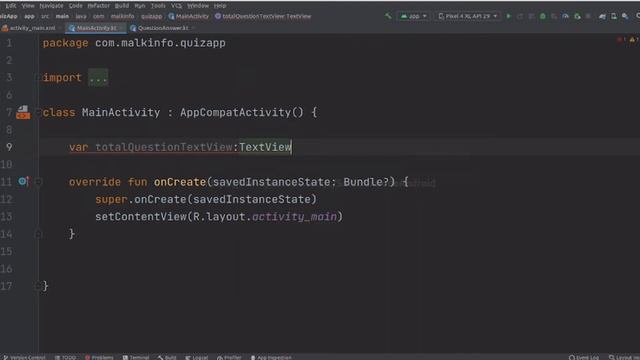Click the Make Project hammer icon

388,16
